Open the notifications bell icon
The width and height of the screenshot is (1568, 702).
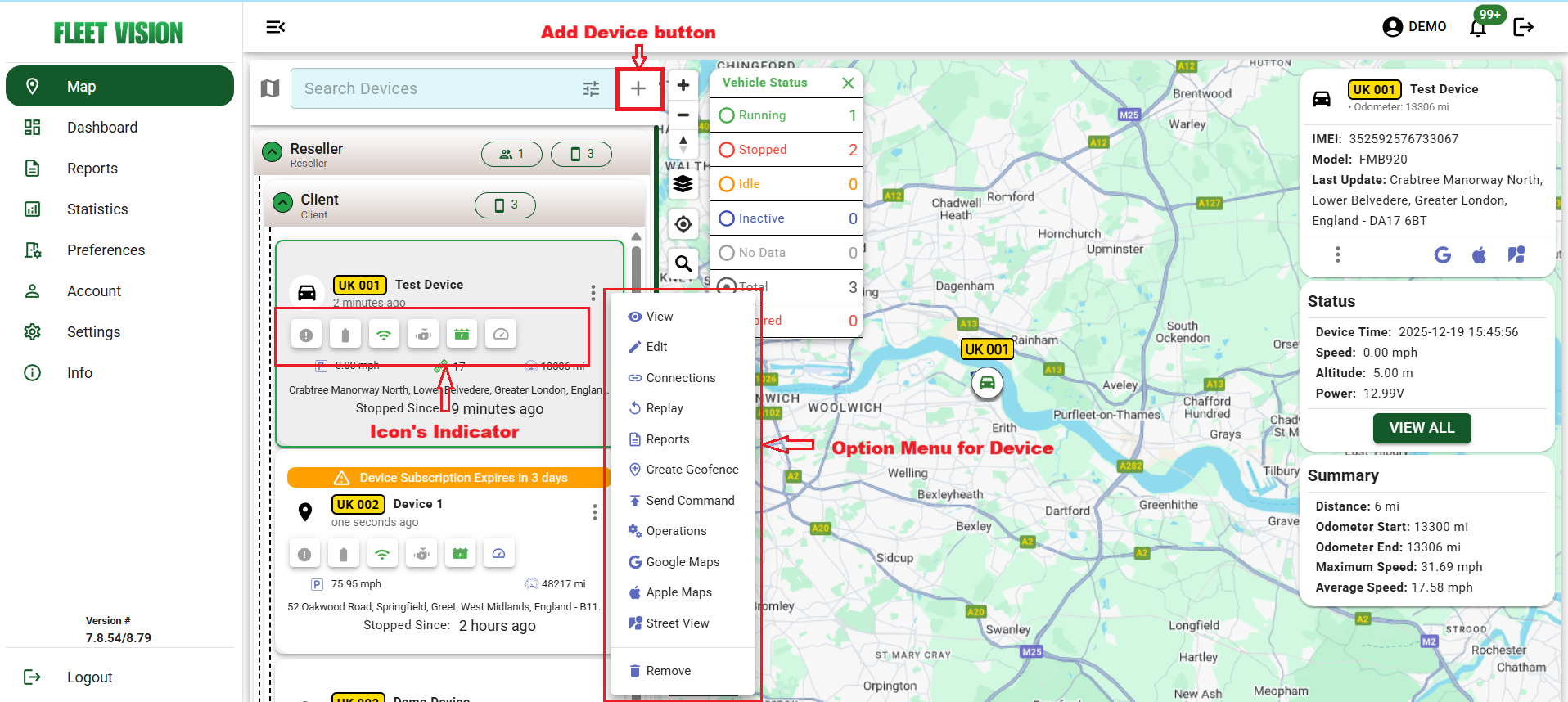click(x=1477, y=28)
